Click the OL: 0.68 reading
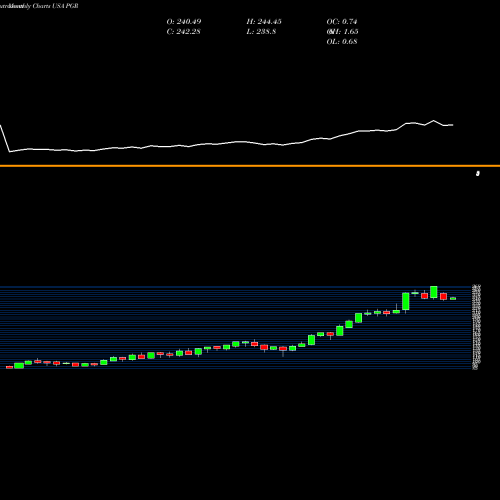The image size is (500, 500). coord(342,42)
